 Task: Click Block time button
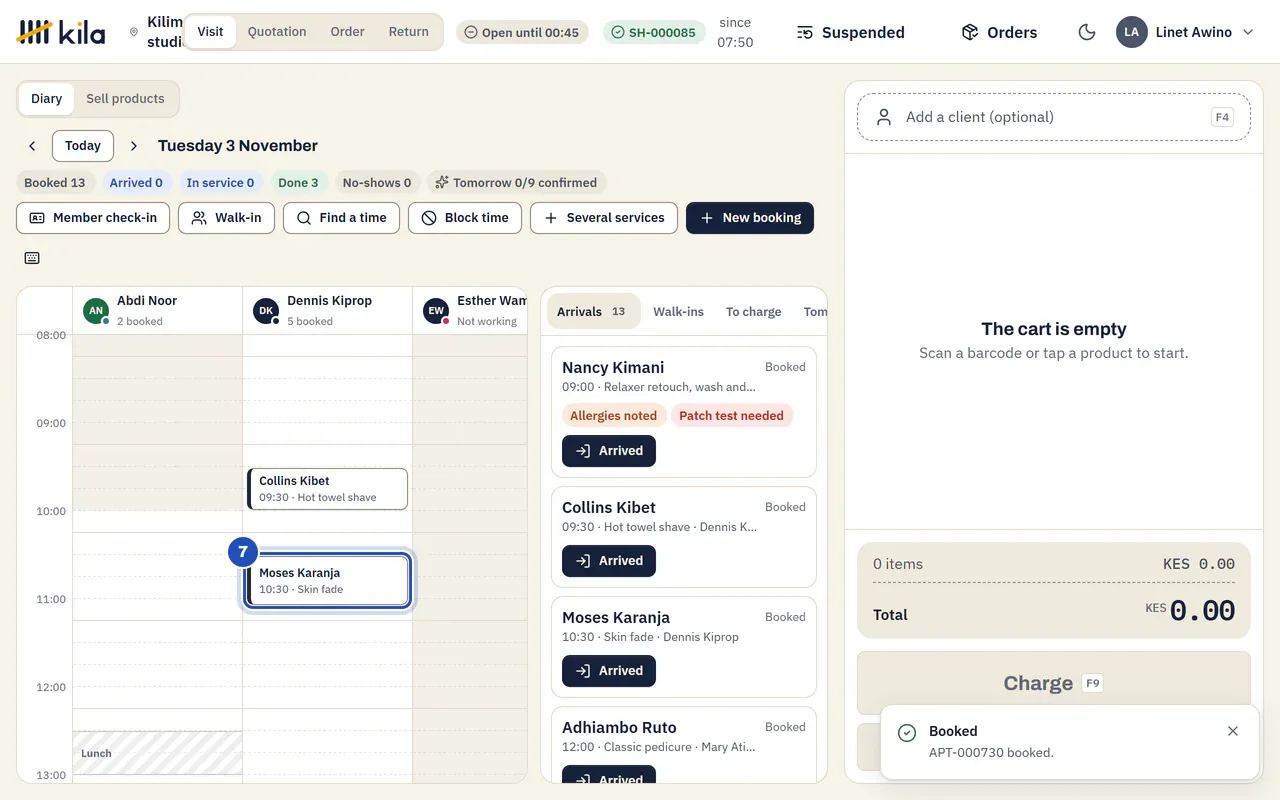(x=464, y=218)
